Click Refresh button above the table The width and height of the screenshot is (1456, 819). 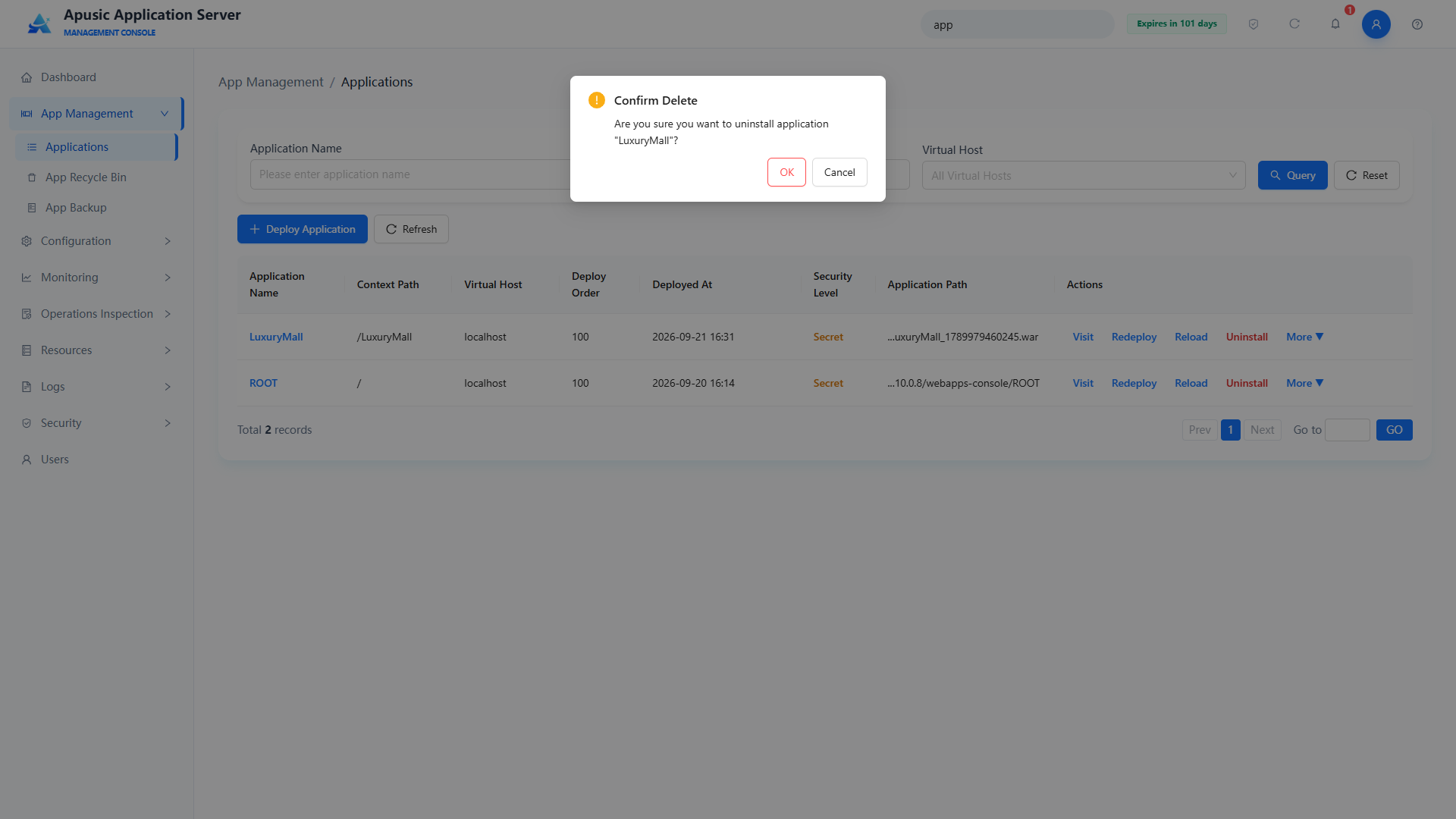[x=411, y=229]
